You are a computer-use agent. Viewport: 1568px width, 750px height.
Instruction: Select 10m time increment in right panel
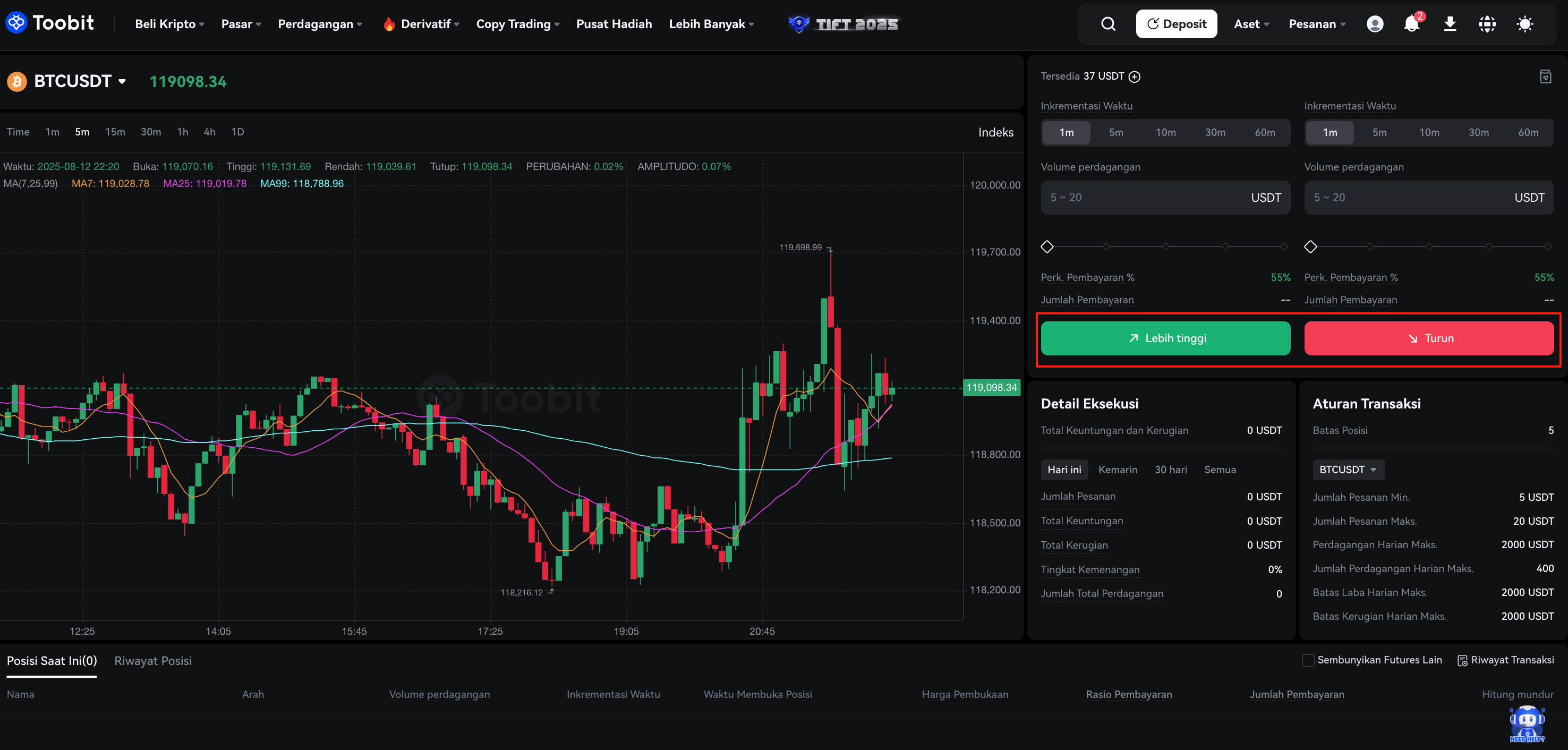coord(1429,132)
